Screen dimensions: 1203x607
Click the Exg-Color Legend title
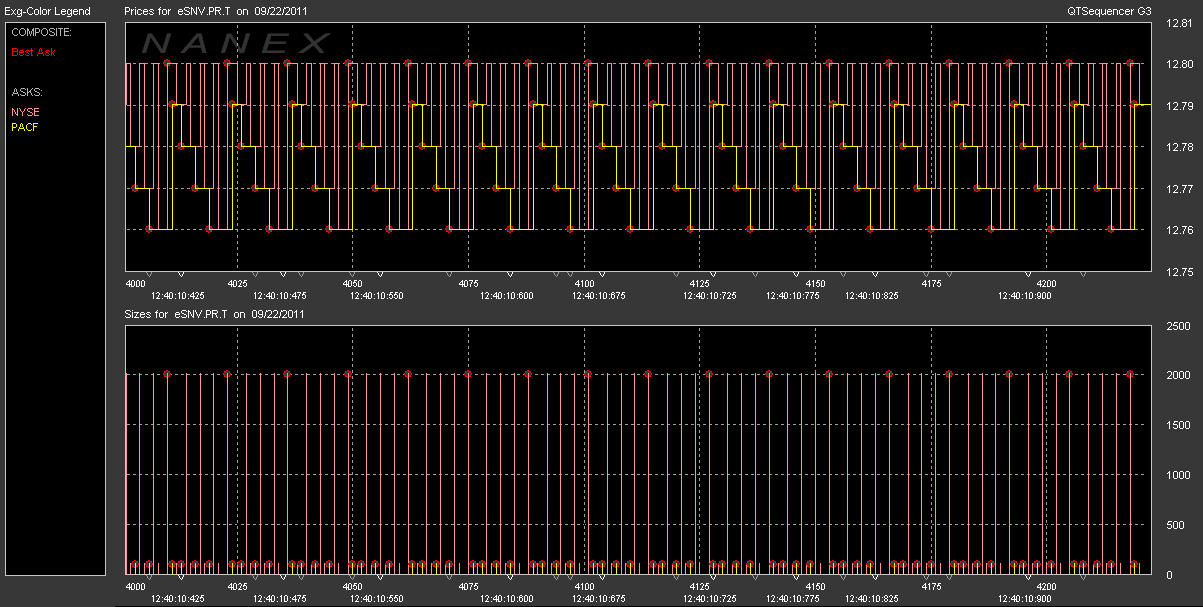(46, 11)
